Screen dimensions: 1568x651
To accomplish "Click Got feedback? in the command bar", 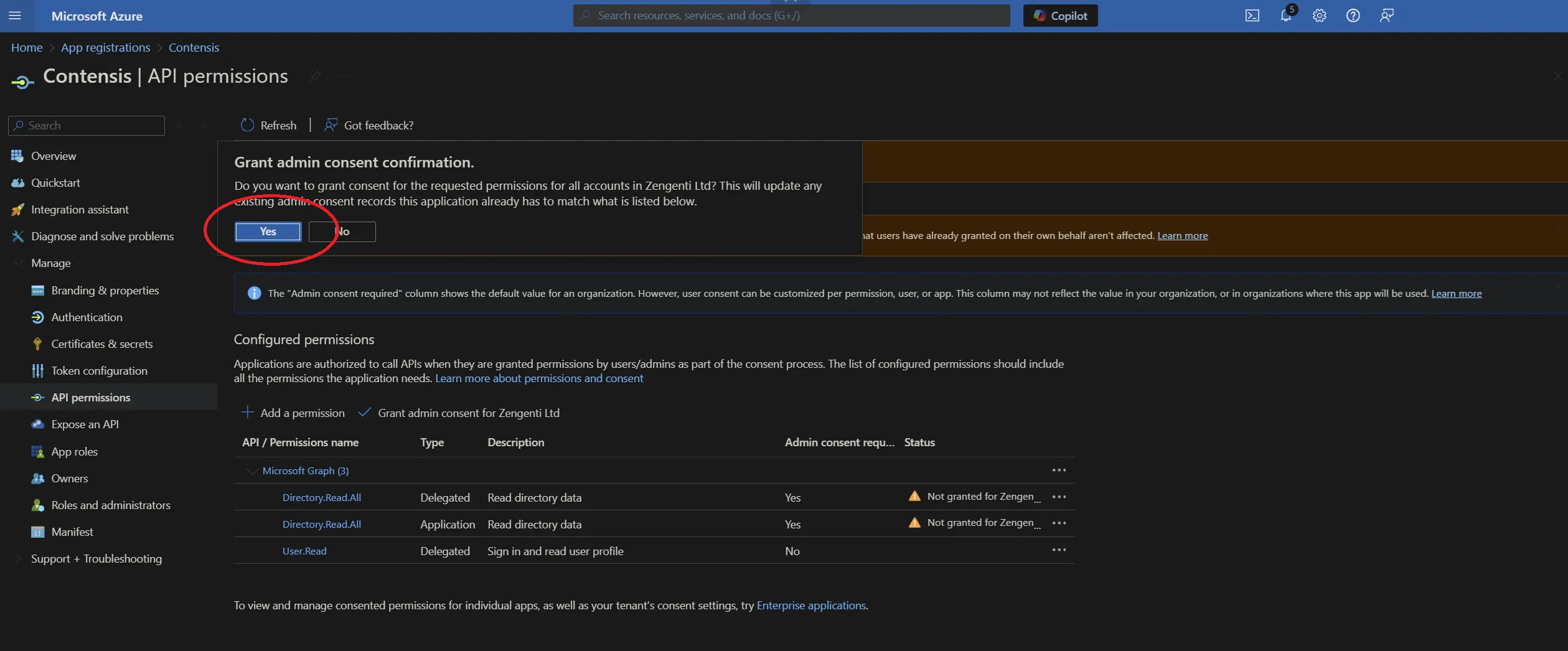I will [x=369, y=125].
